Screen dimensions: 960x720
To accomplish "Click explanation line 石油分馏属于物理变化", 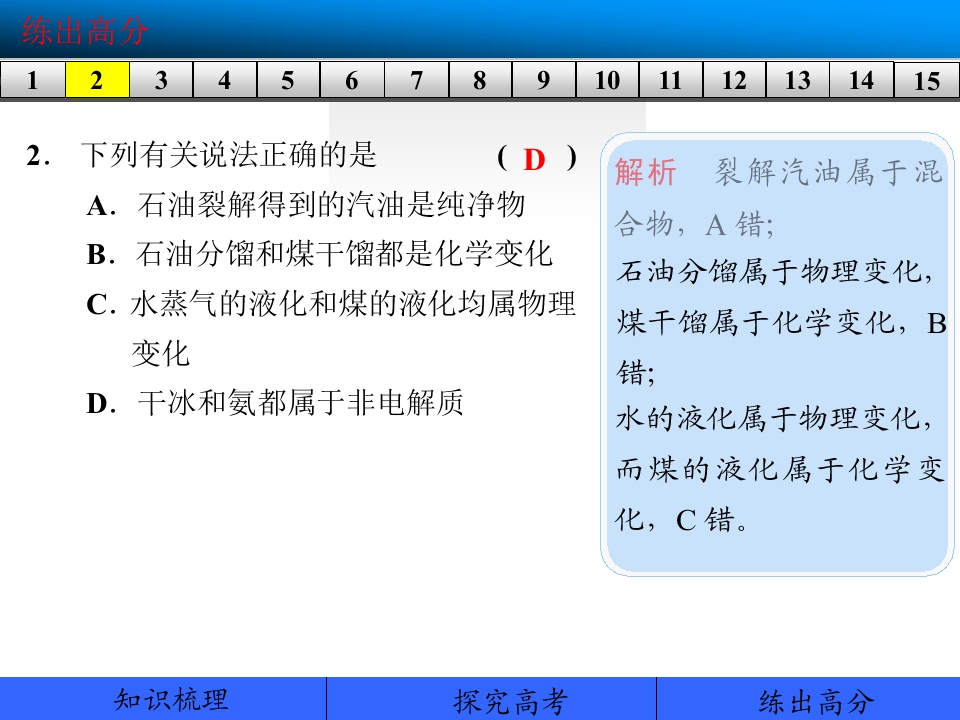I will 774,272.
